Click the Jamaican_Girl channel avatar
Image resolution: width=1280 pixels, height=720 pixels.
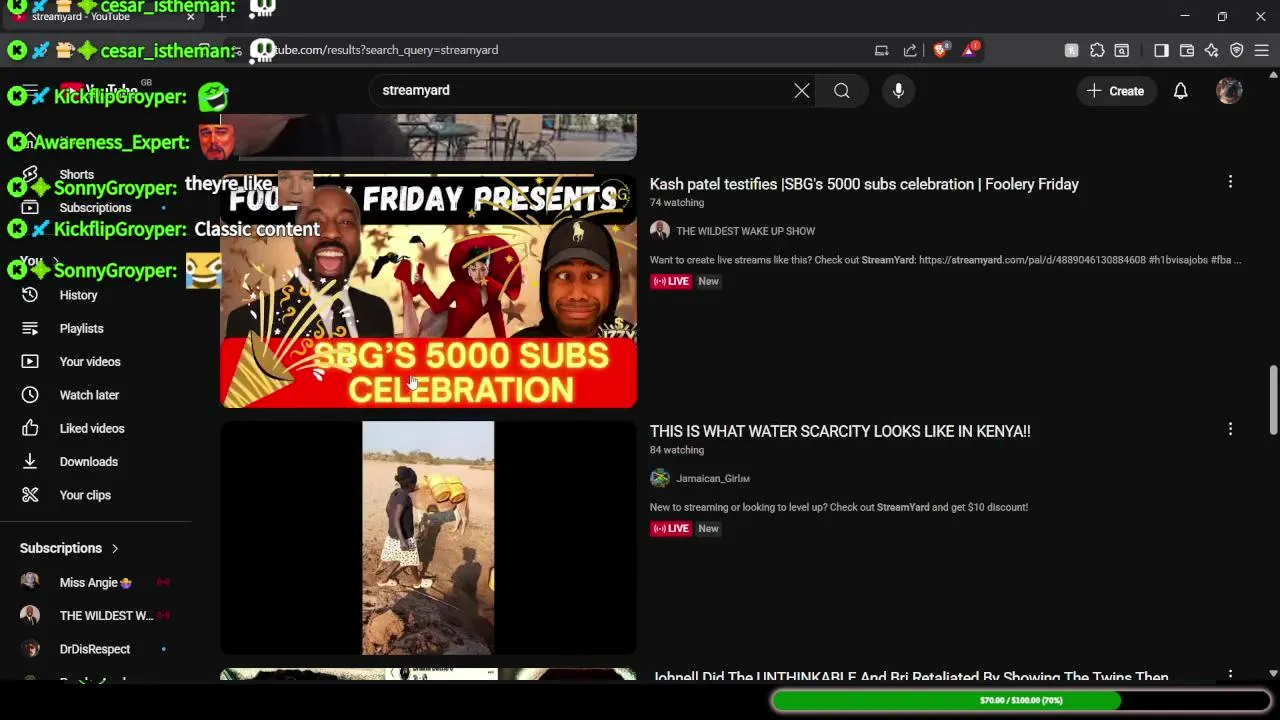[660, 478]
